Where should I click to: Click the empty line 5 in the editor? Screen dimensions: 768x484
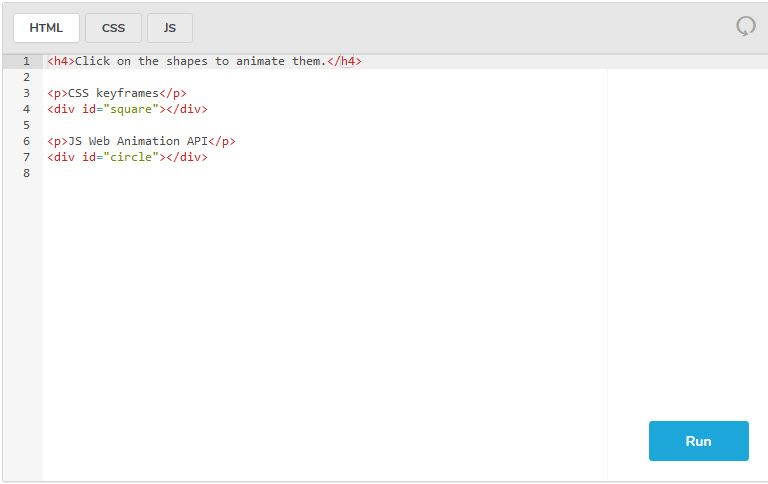coord(300,125)
